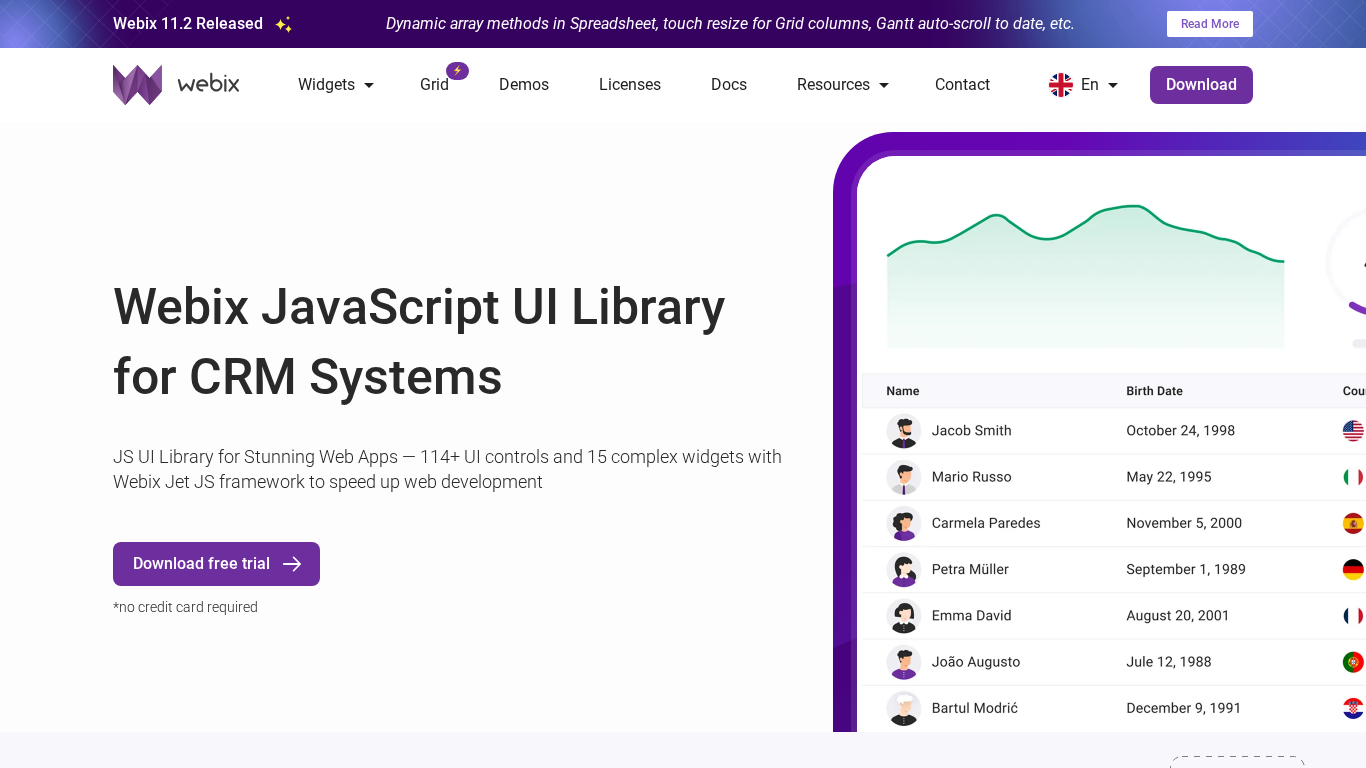The image size is (1366, 768).
Task: Click the Webix 11.2 Released banner text
Action: 188,24
